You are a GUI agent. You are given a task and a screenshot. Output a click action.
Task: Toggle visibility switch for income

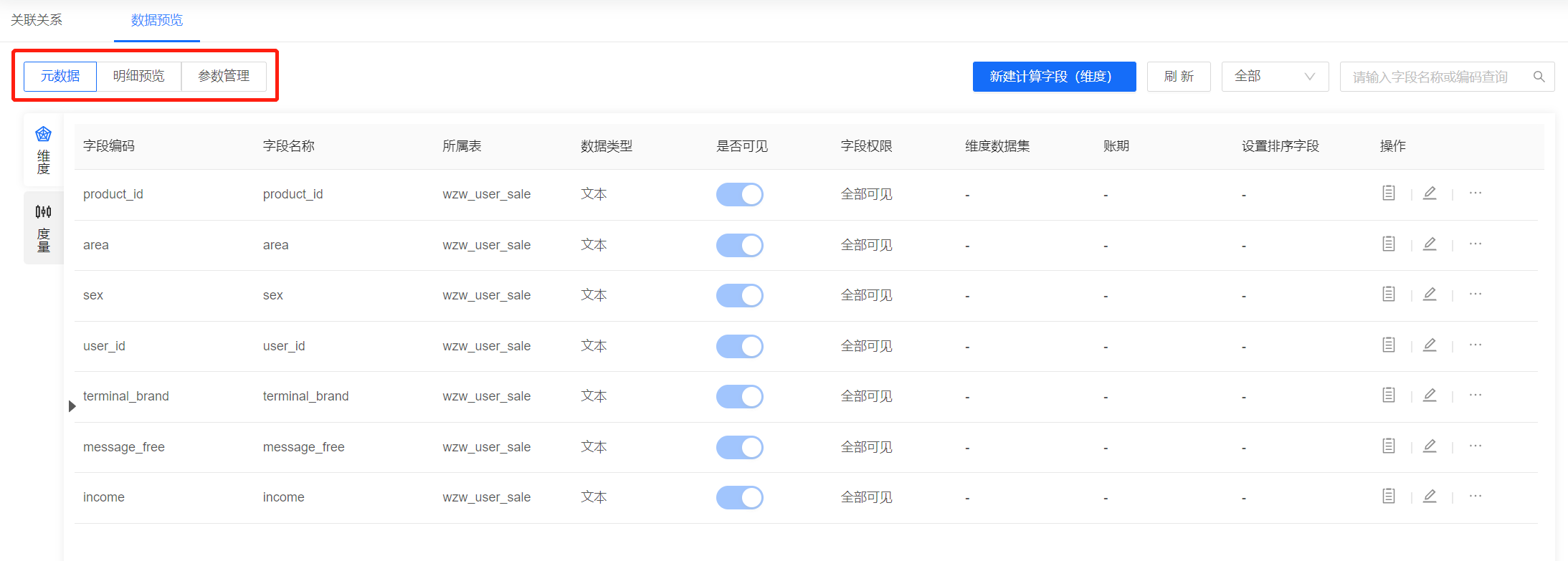pos(740,497)
